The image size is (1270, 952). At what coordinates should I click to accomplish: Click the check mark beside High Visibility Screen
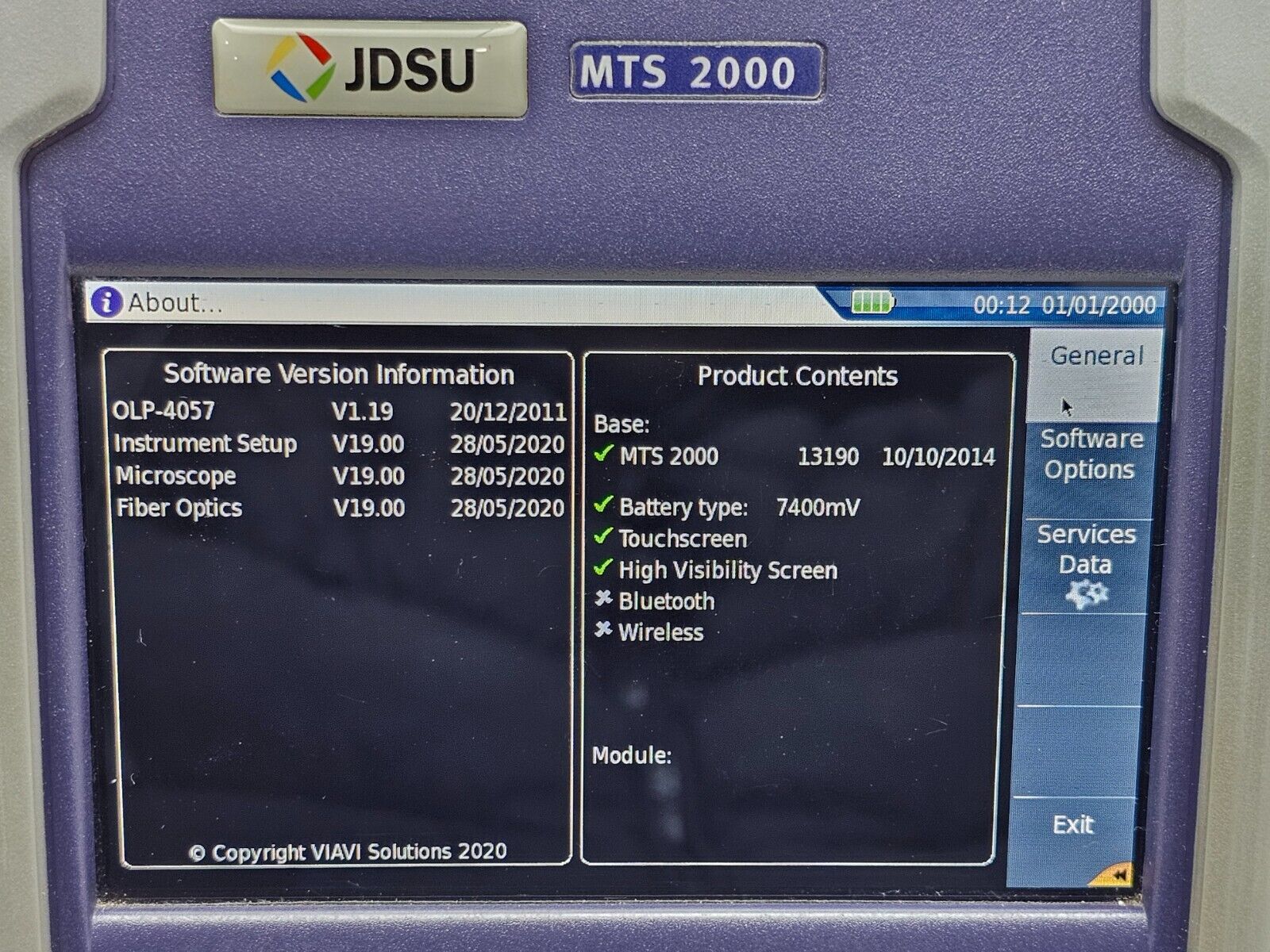(603, 568)
